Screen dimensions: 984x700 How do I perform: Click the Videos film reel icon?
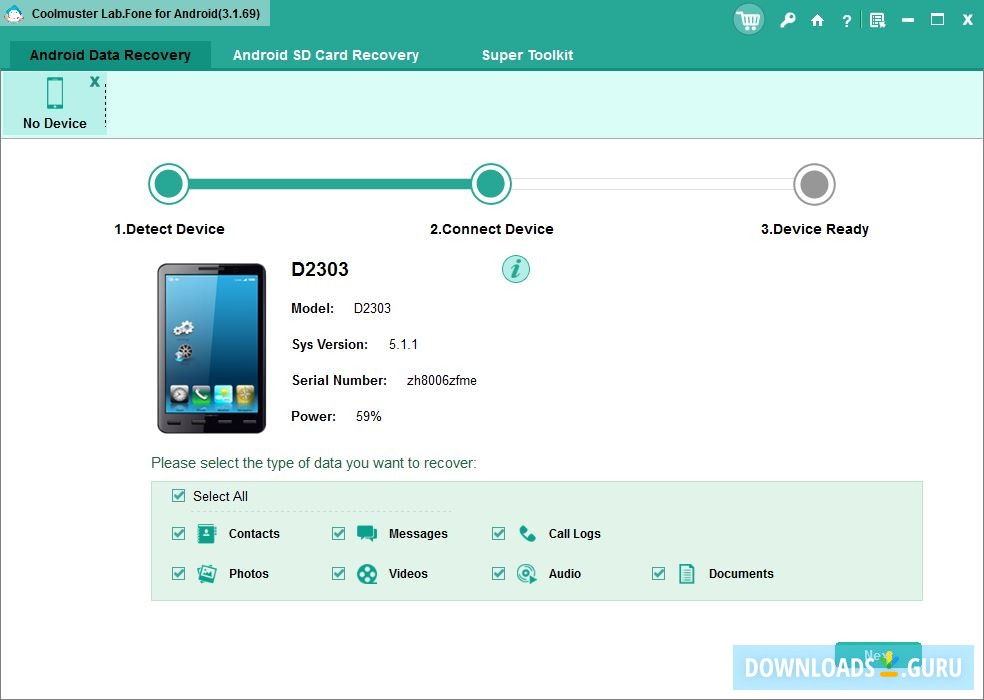366,574
